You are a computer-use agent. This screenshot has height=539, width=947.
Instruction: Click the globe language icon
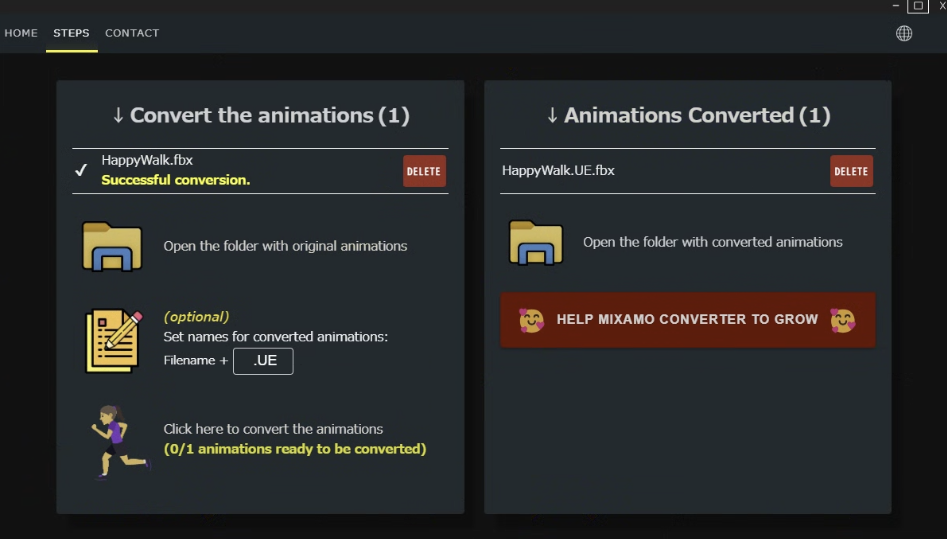coord(904,33)
